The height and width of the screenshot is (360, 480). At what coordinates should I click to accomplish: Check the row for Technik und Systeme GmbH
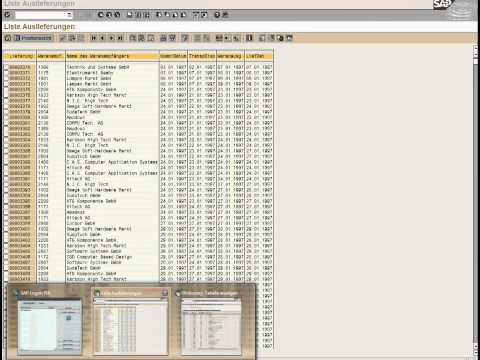point(6,67)
